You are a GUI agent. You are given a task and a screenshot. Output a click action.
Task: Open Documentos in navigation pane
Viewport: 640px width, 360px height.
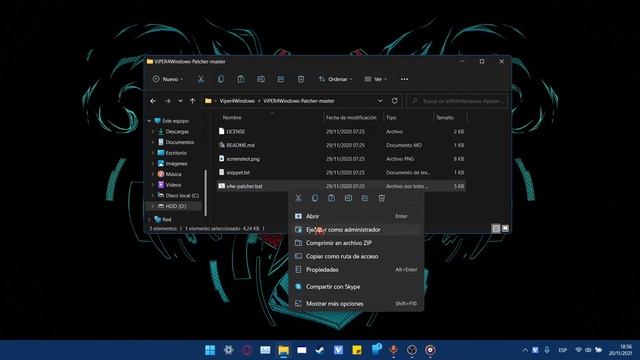click(x=176, y=142)
